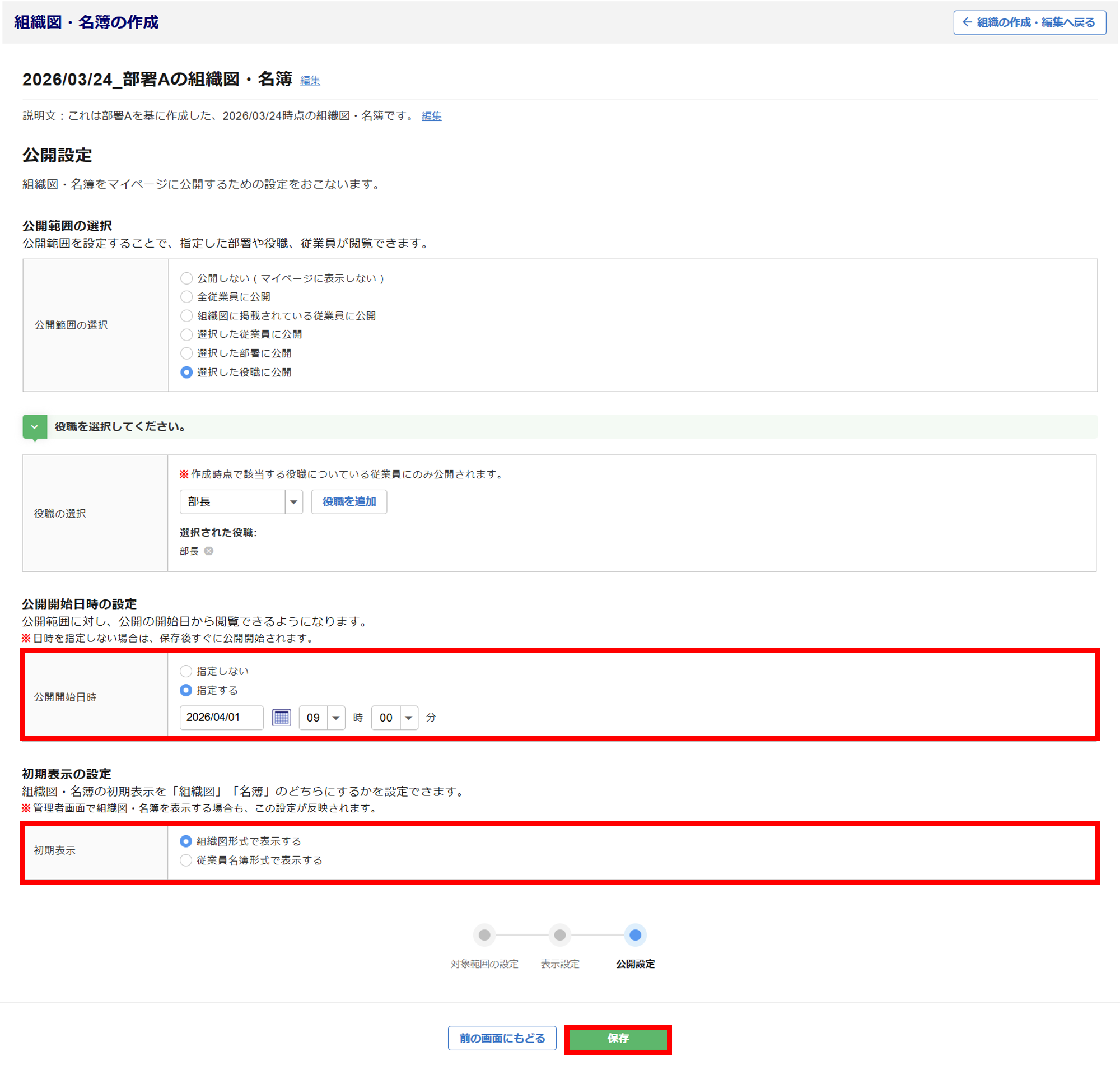1120x1070 pixels.
Task: Select 従業員名簿形式で表示する option
Action: tap(186, 860)
